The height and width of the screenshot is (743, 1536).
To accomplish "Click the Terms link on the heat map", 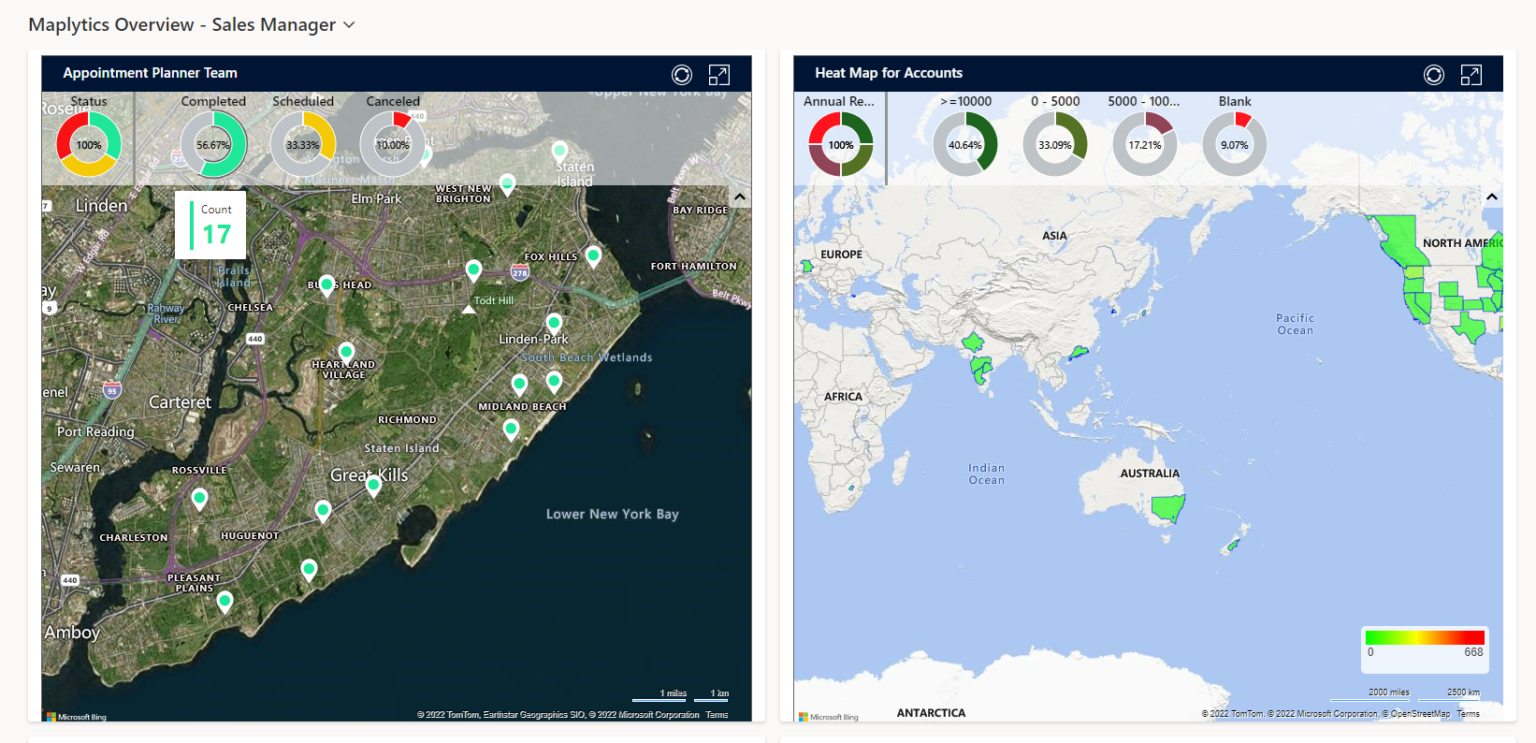I will tap(1470, 713).
